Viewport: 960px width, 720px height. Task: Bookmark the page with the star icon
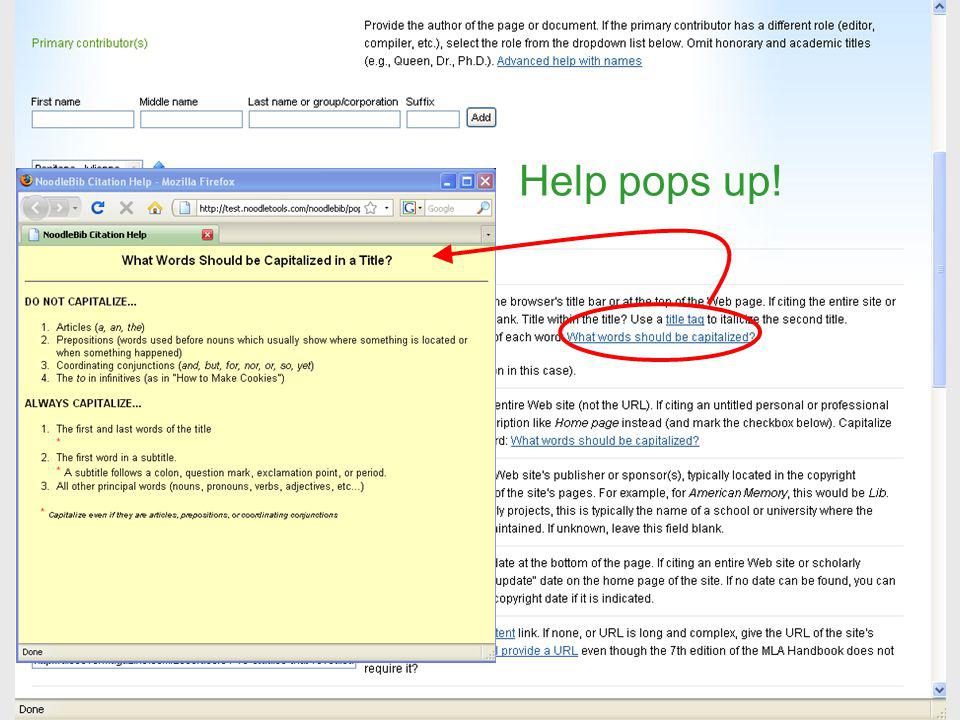point(370,208)
